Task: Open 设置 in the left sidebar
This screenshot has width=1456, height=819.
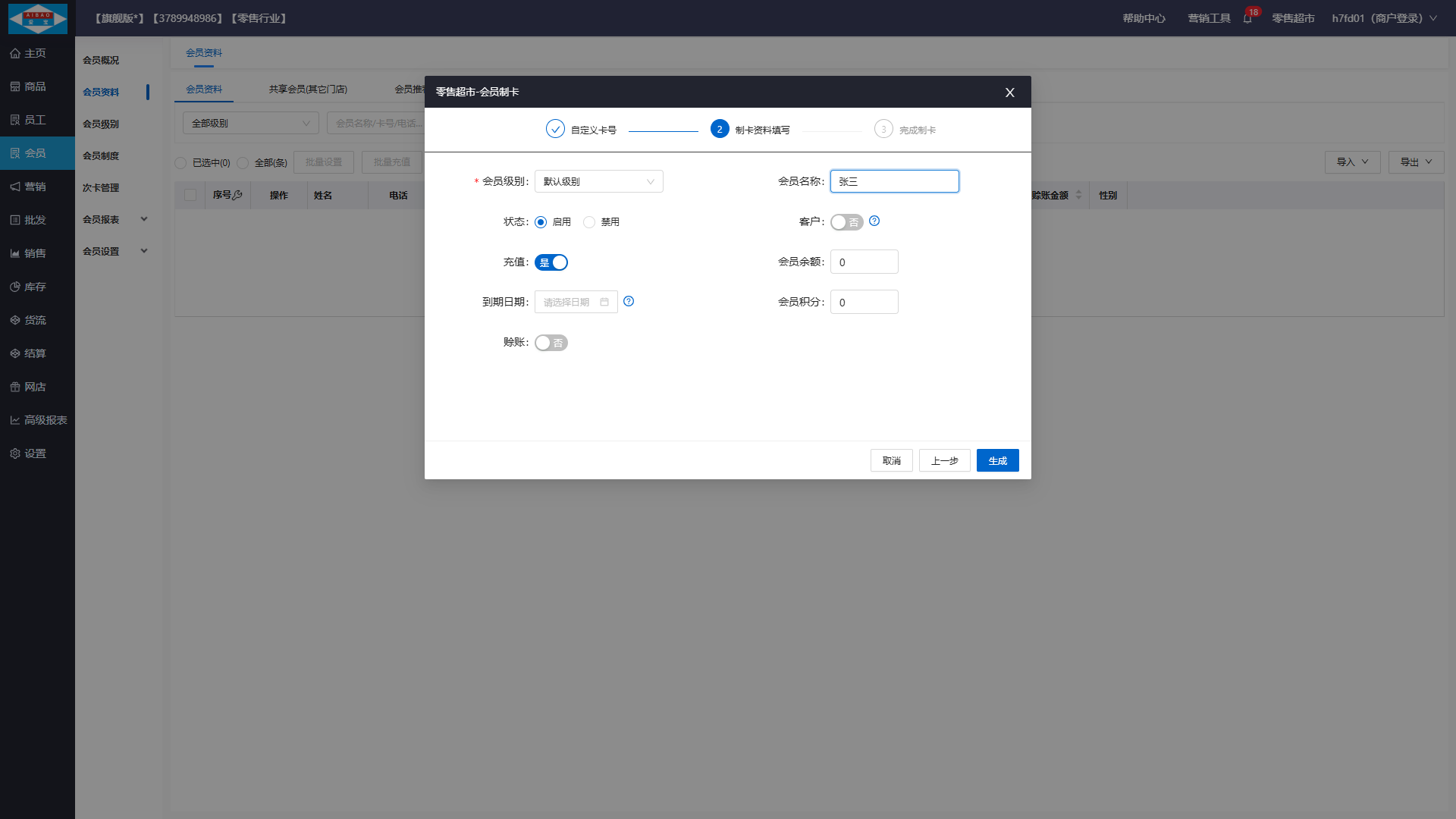Action: pyautogui.click(x=36, y=453)
